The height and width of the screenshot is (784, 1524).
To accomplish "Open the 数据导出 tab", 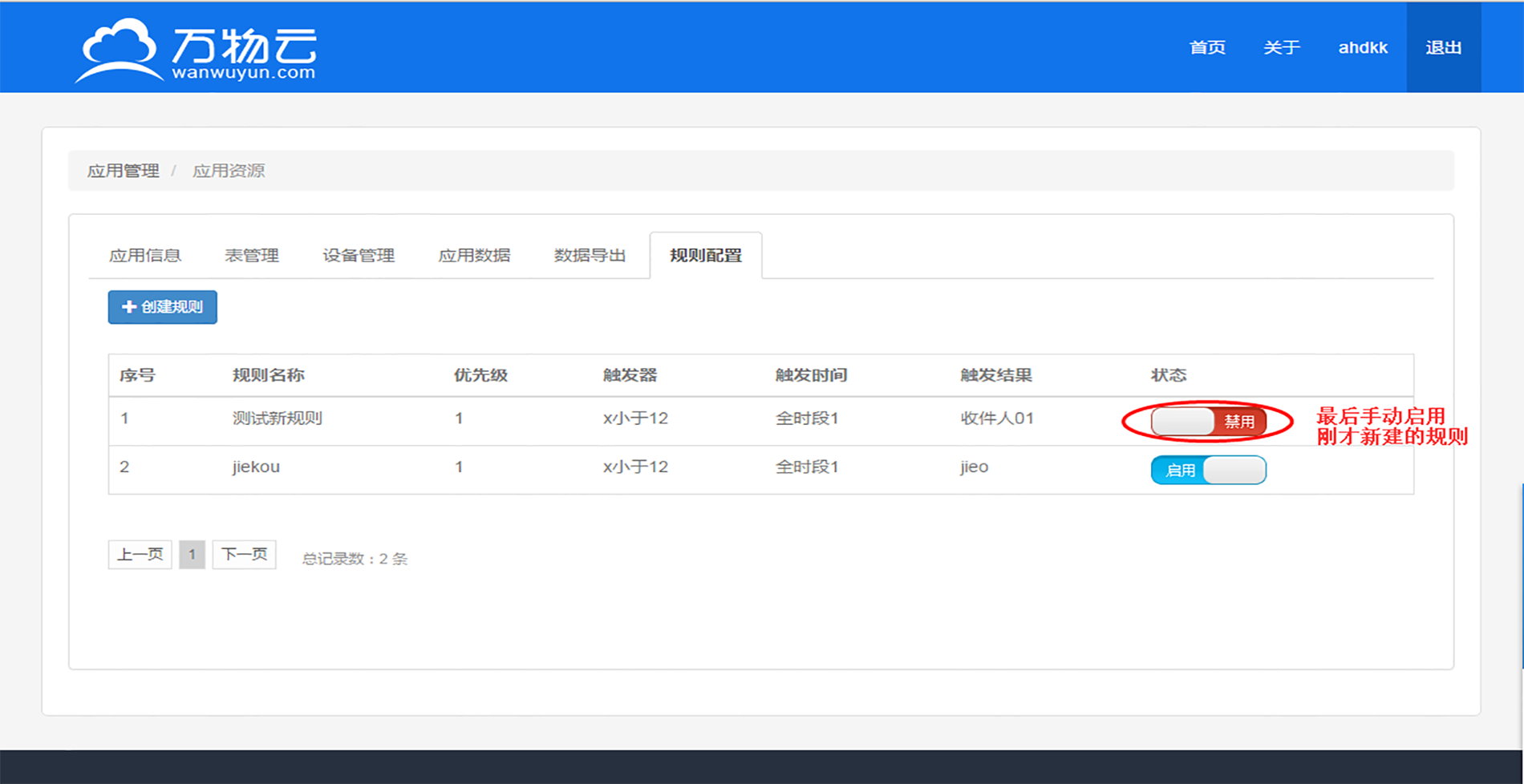I will 590,256.
